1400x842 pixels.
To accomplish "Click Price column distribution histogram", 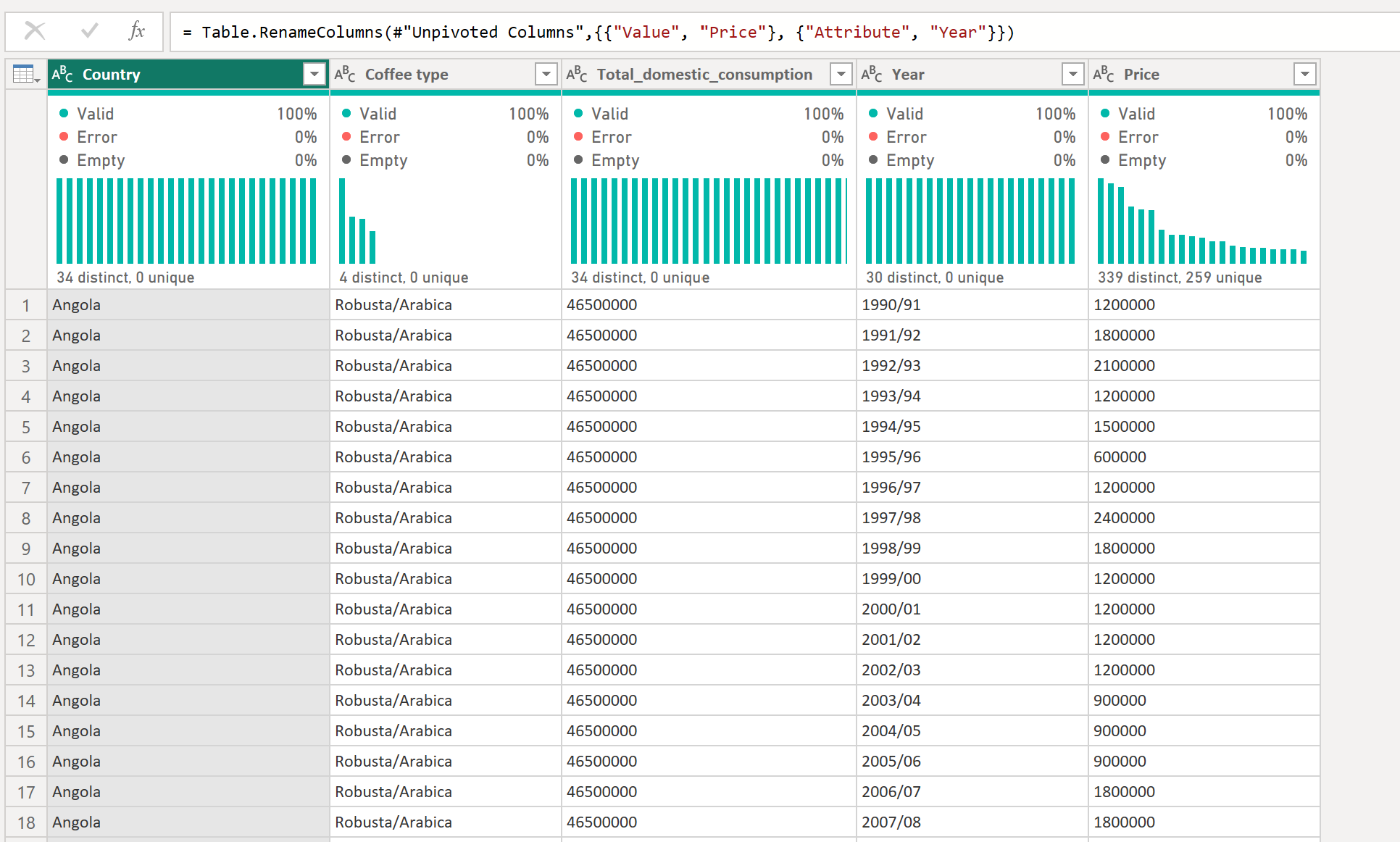I will pos(1203,221).
